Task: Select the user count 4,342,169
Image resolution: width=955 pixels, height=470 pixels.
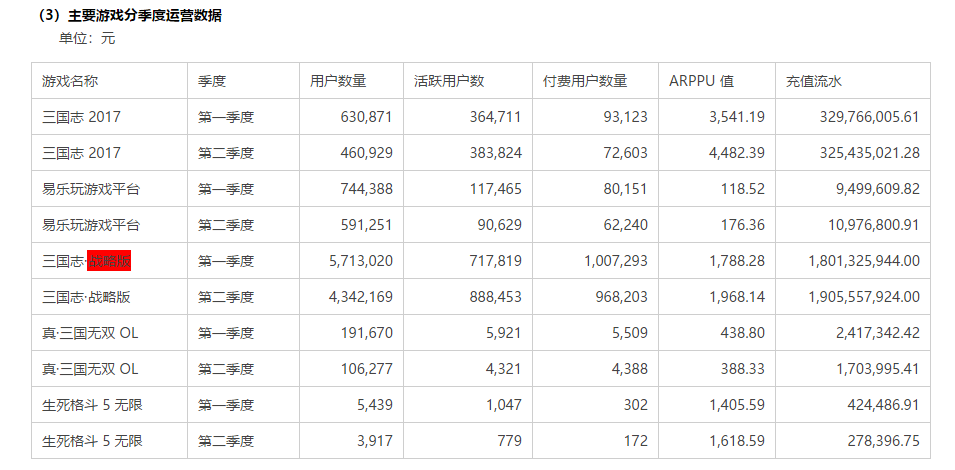Action: (361, 297)
